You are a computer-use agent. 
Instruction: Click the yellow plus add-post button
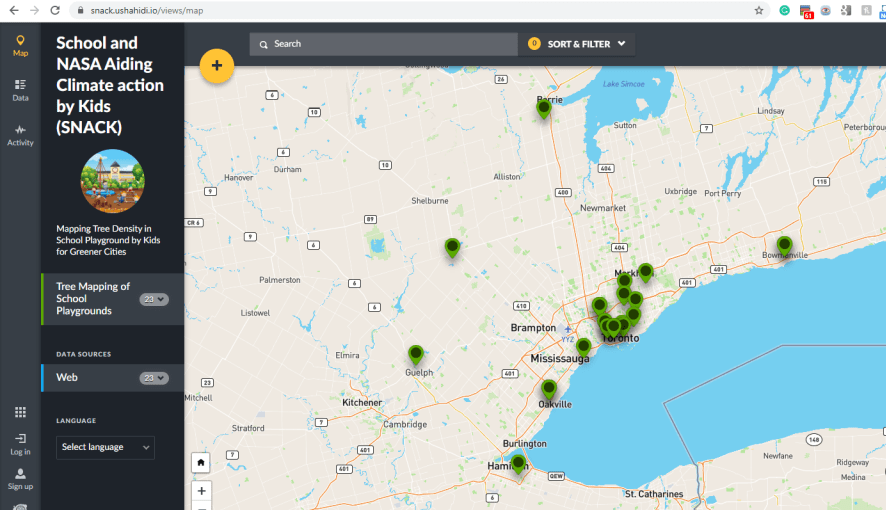(217, 66)
